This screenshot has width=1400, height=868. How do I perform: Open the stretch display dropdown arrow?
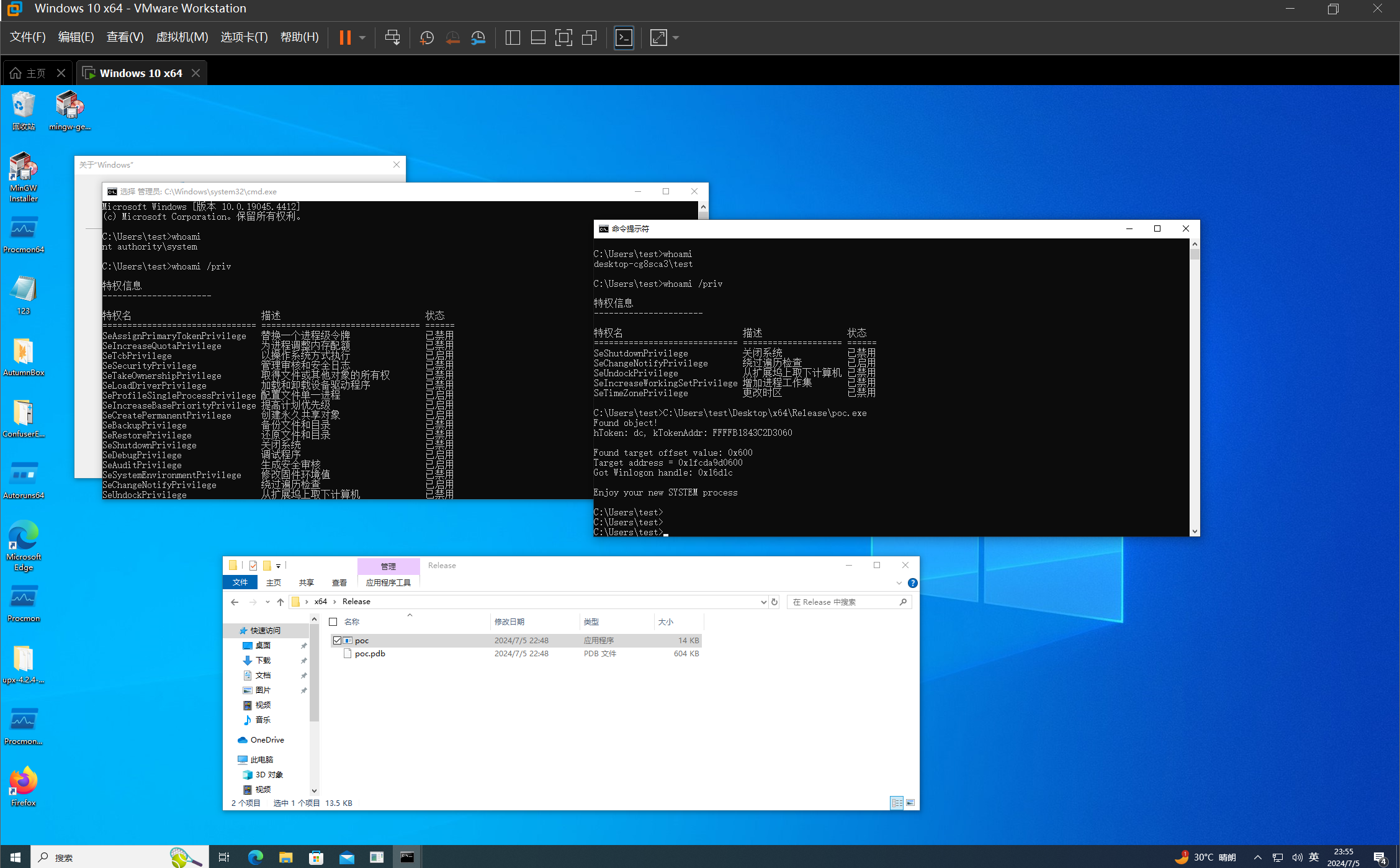pyautogui.click(x=676, y=38)
